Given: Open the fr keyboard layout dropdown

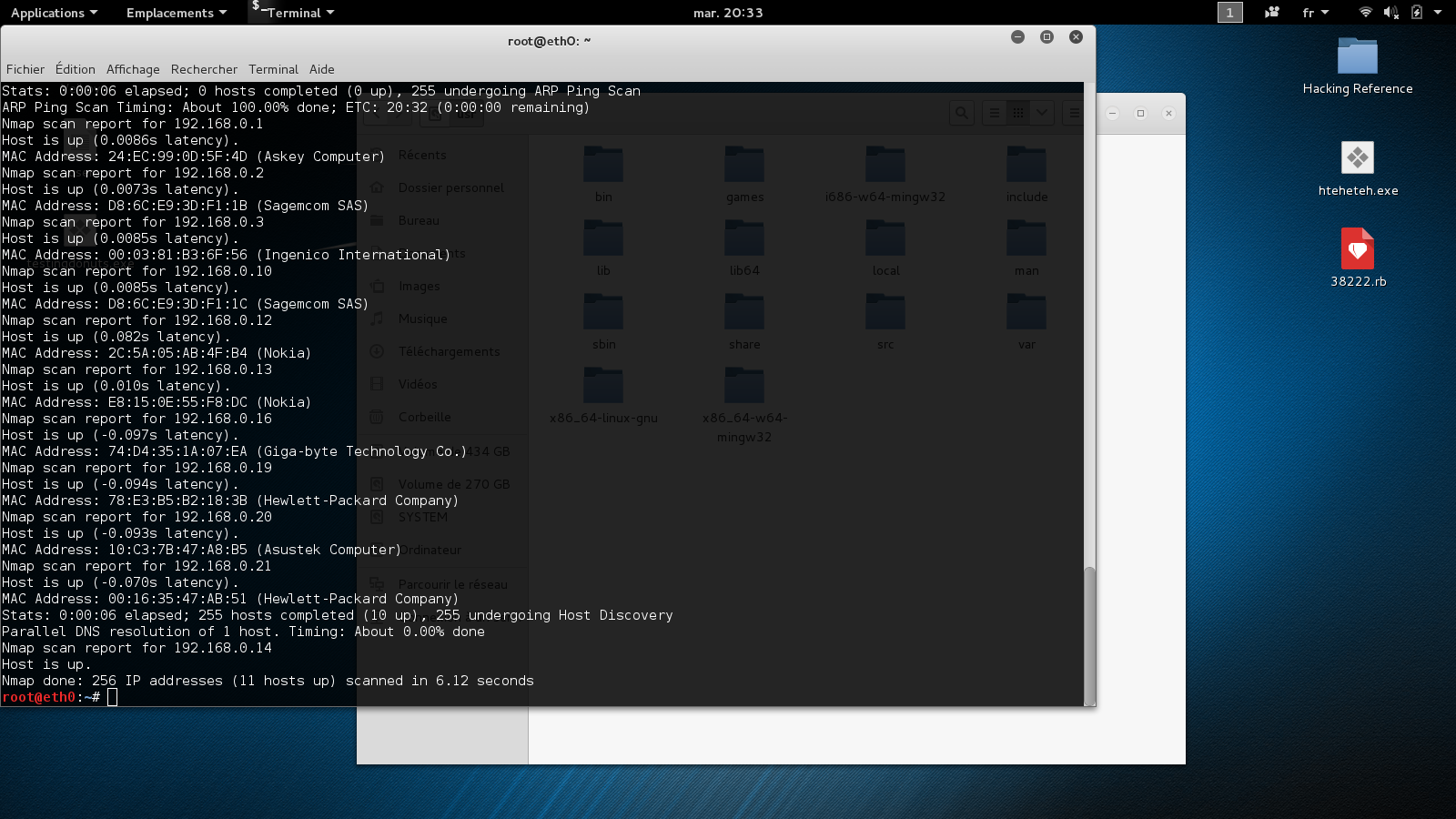Looking at the screenshot, I should tap(1315, 13).
